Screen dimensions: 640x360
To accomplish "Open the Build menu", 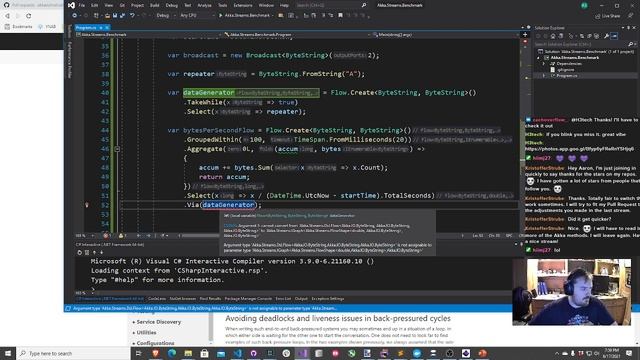I will (155, 5).
